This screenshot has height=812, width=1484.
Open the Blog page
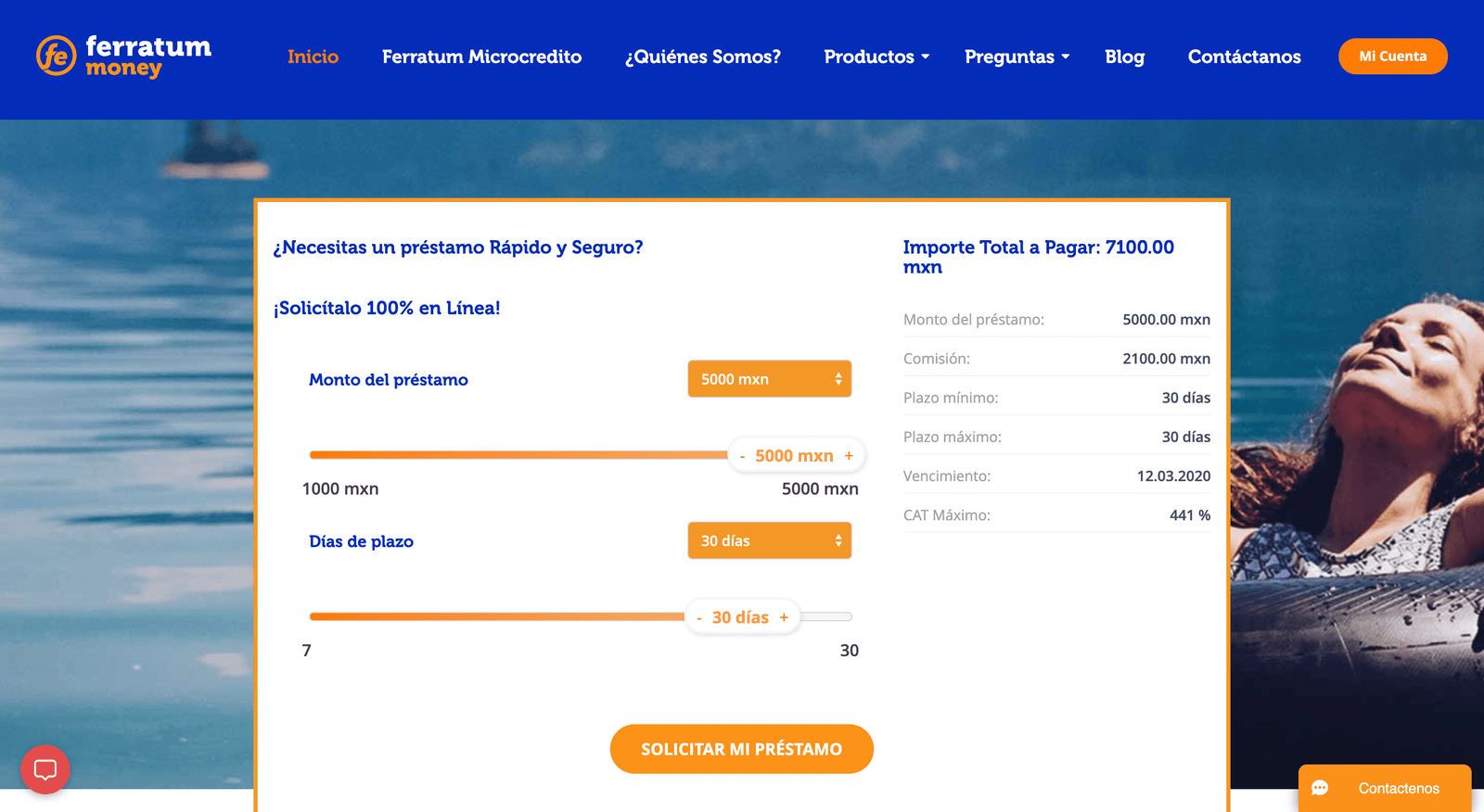pyautogui.click(x=1125, y=57)
